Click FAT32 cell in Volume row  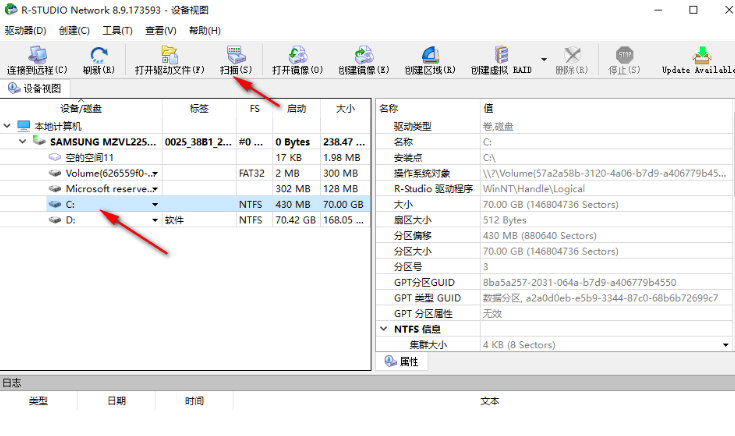tap(252, 173)
